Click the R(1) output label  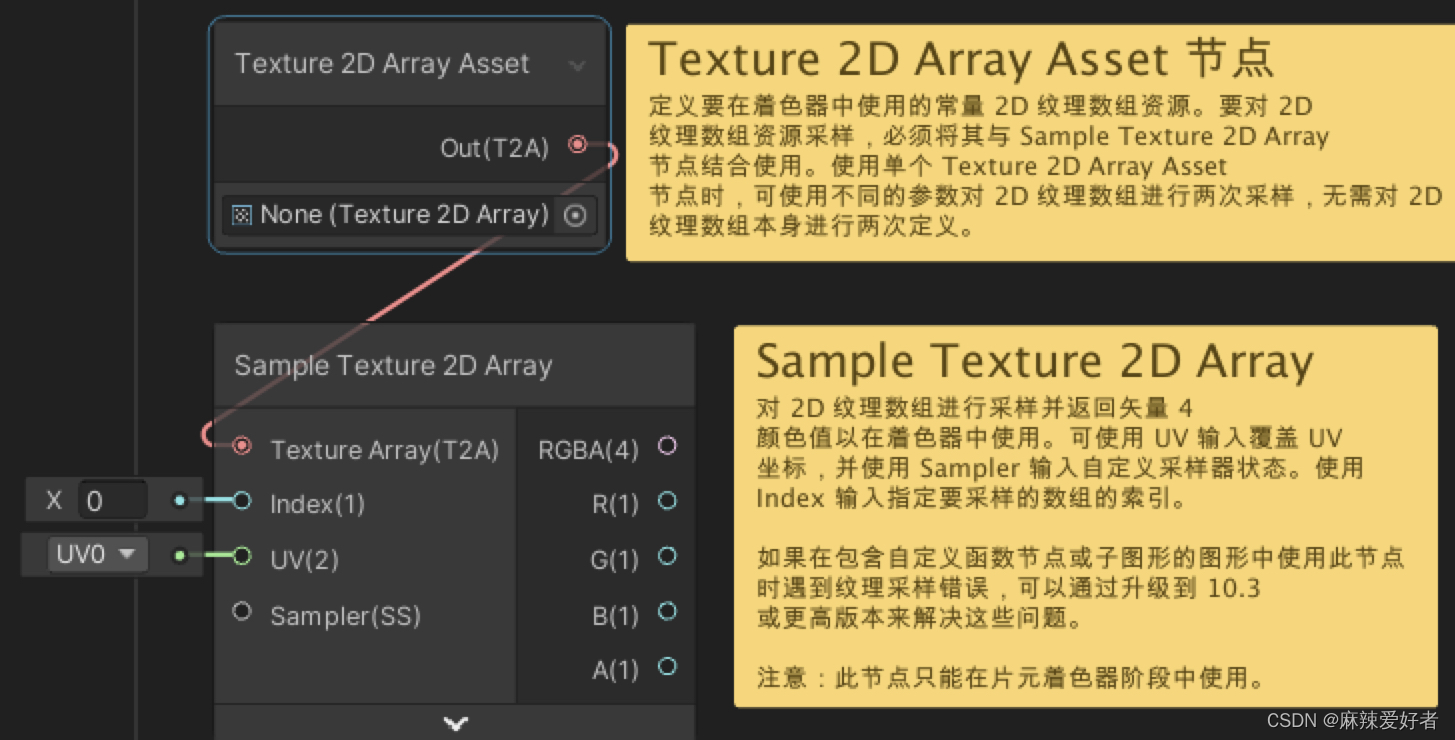point(615,506)
